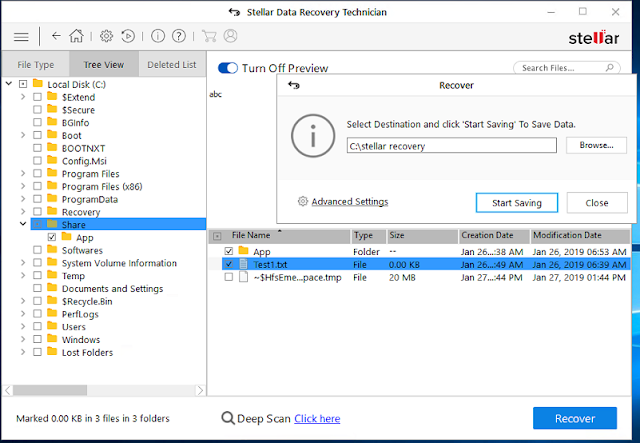Toggle the Turn Off Preview switch
Viewport: 640px width, 443px height.
pyautogui.click(x=228, y=68)
